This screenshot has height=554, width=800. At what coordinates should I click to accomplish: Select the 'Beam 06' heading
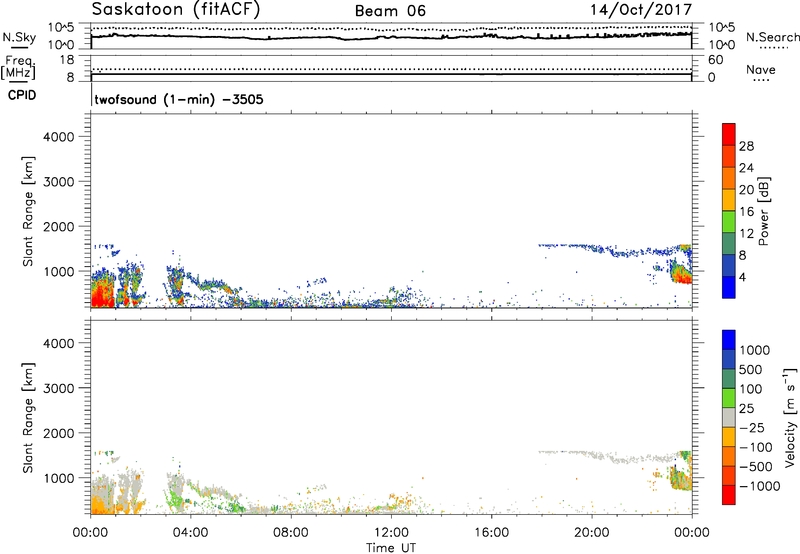390,11
